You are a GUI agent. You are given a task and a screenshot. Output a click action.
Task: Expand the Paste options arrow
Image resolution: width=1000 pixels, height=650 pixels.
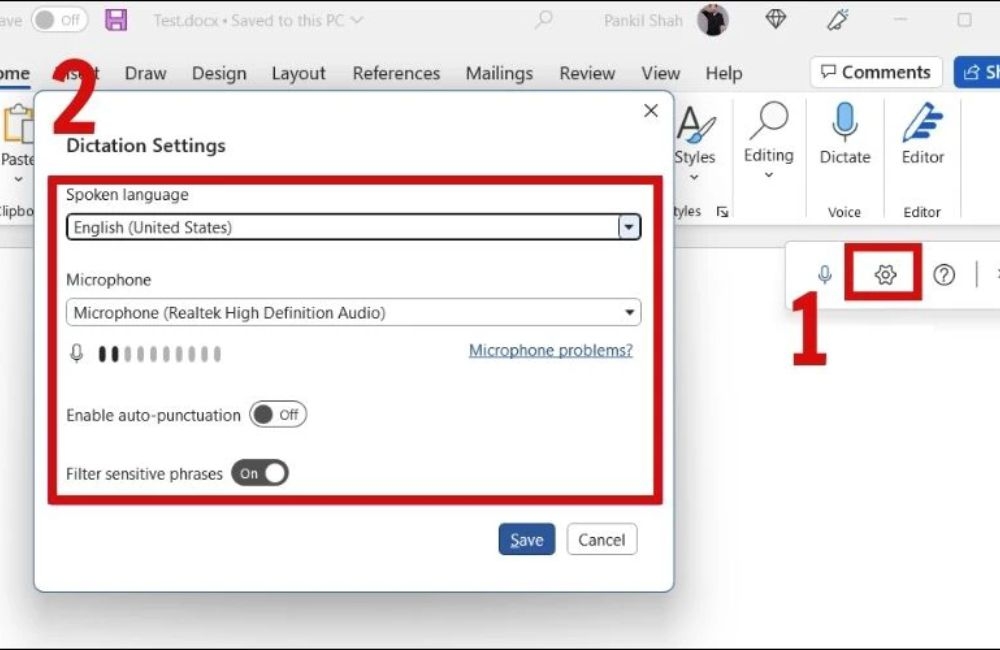pyautogui.click(x=18, y=179)
